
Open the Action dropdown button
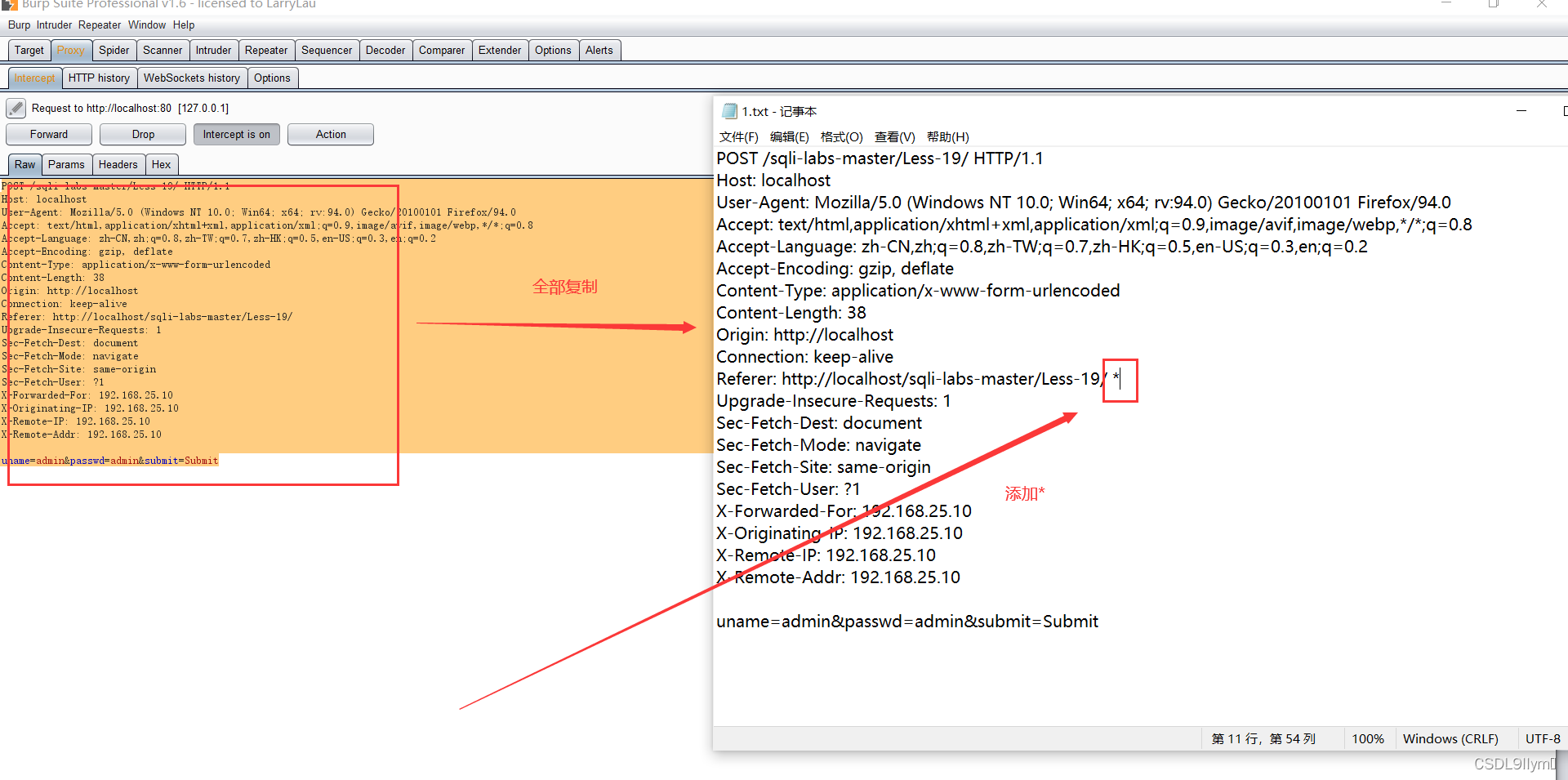330,134
